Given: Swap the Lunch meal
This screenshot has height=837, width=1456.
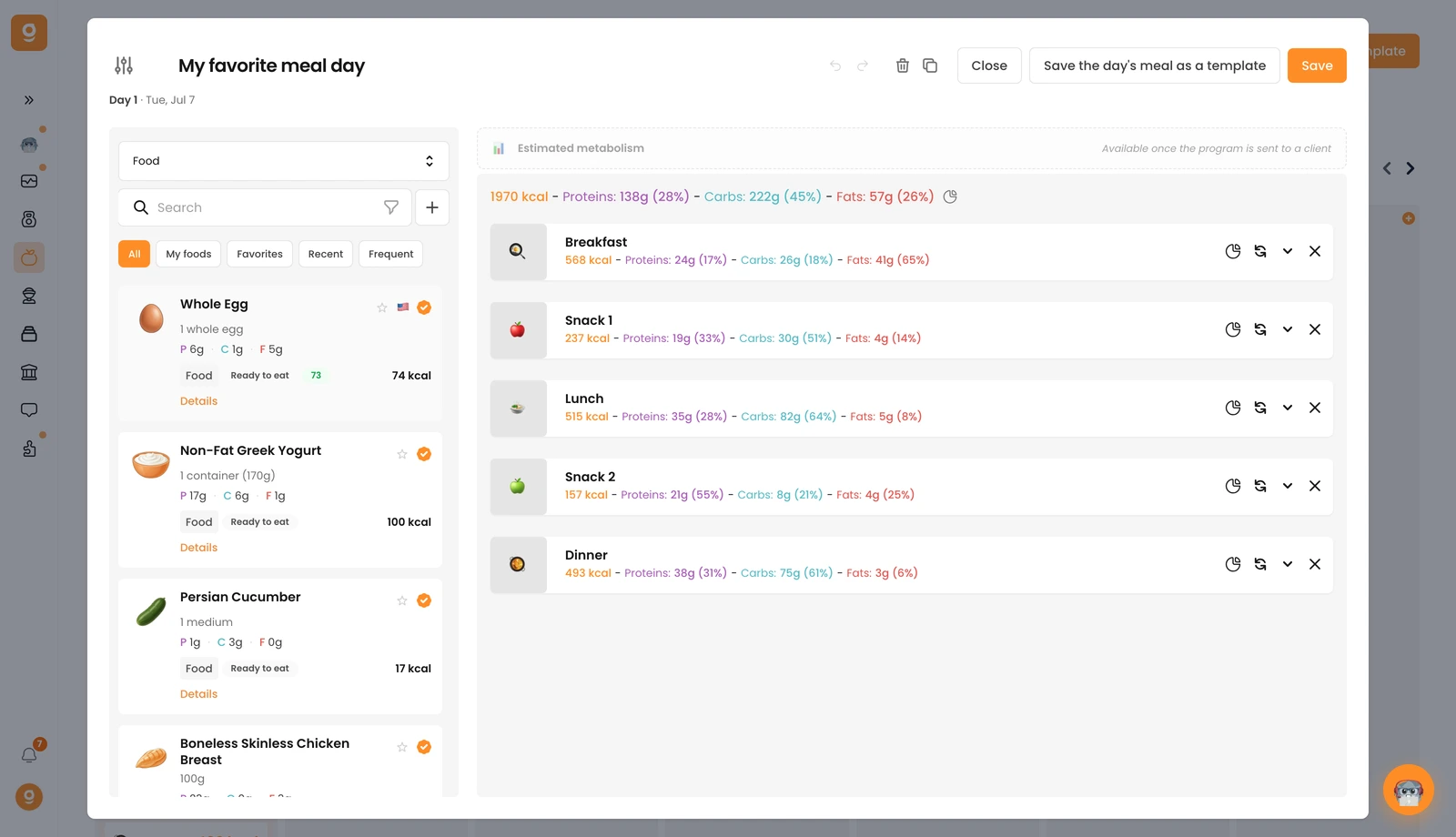Looking at the screenshot, I should [1260, 408].
